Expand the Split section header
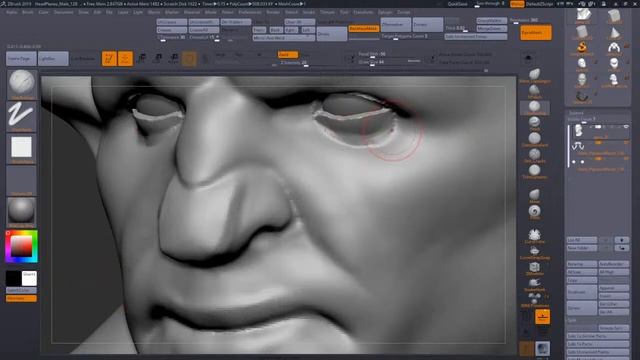This screenshot has width=640, height=360. click(571, 320)
